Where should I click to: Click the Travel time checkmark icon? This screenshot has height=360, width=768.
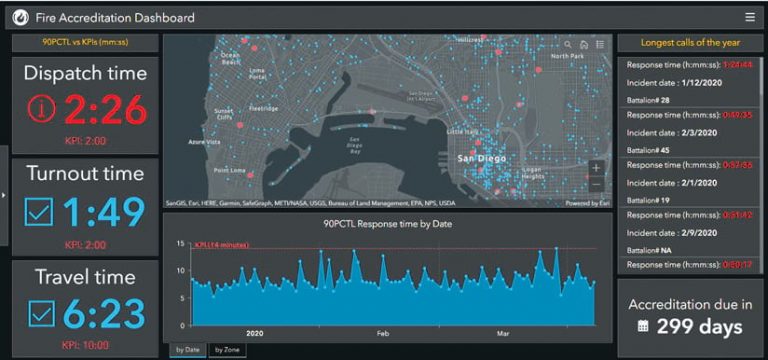click(41, 313)
